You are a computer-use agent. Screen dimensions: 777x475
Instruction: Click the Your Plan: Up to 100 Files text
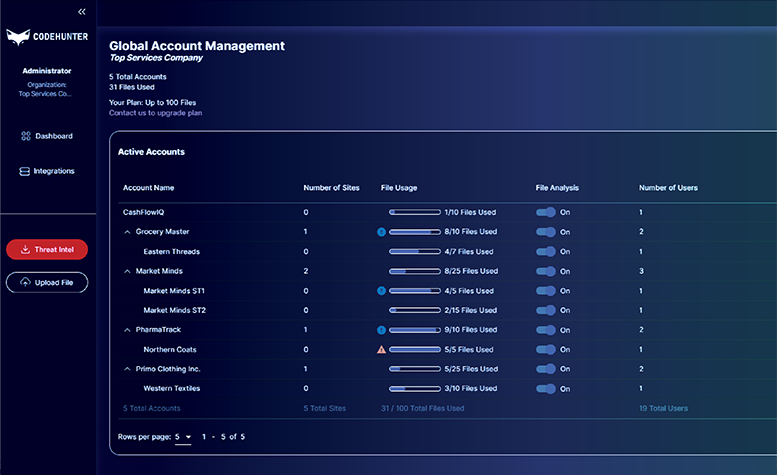point(153,103)
